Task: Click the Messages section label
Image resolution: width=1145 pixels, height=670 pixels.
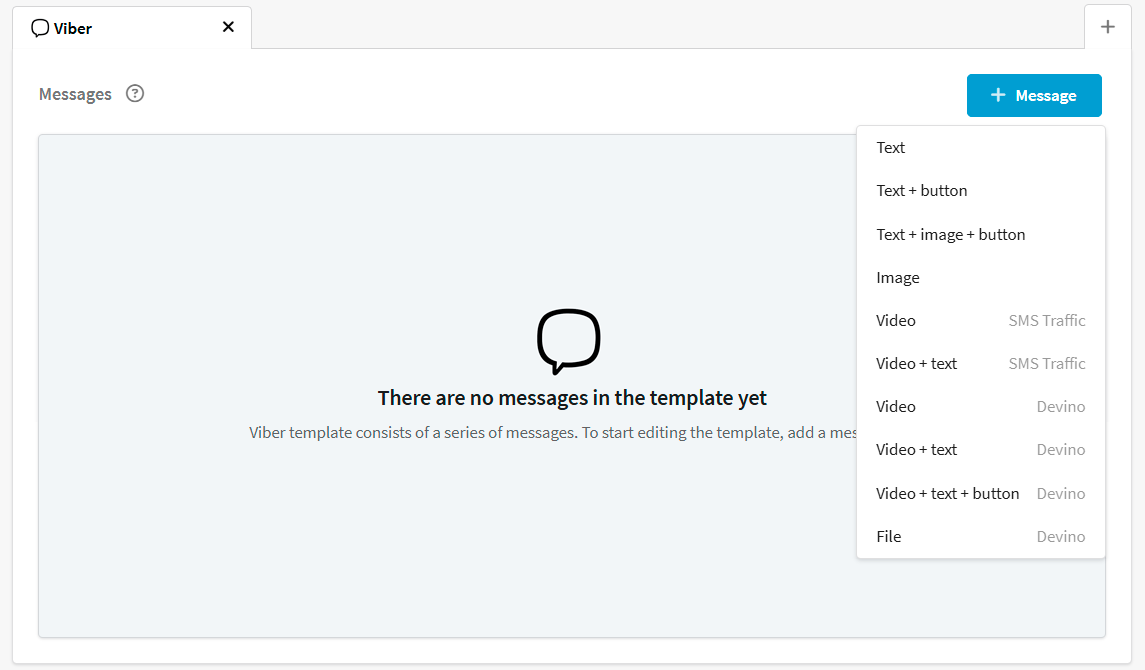Action: pyautogui.click(x=75, y=94)
